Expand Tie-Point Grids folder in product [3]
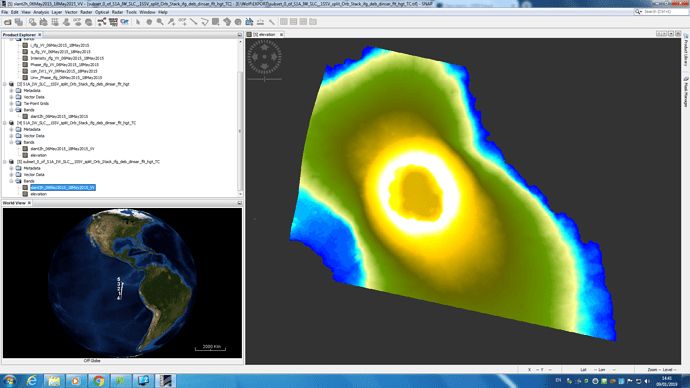Viewport: 690px width, 388px height. 11,103
